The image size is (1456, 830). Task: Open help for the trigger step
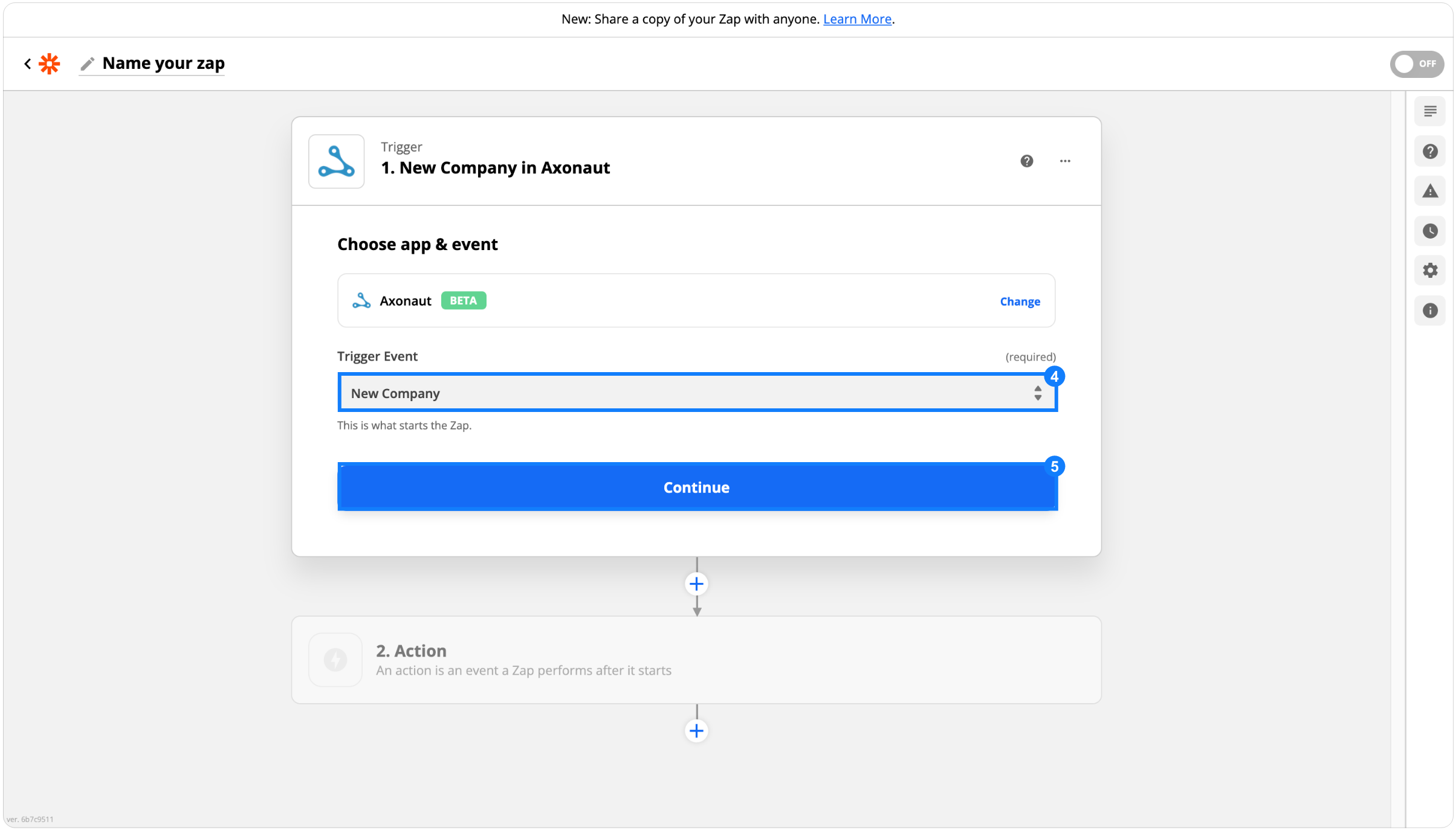tap(1026, 161)
